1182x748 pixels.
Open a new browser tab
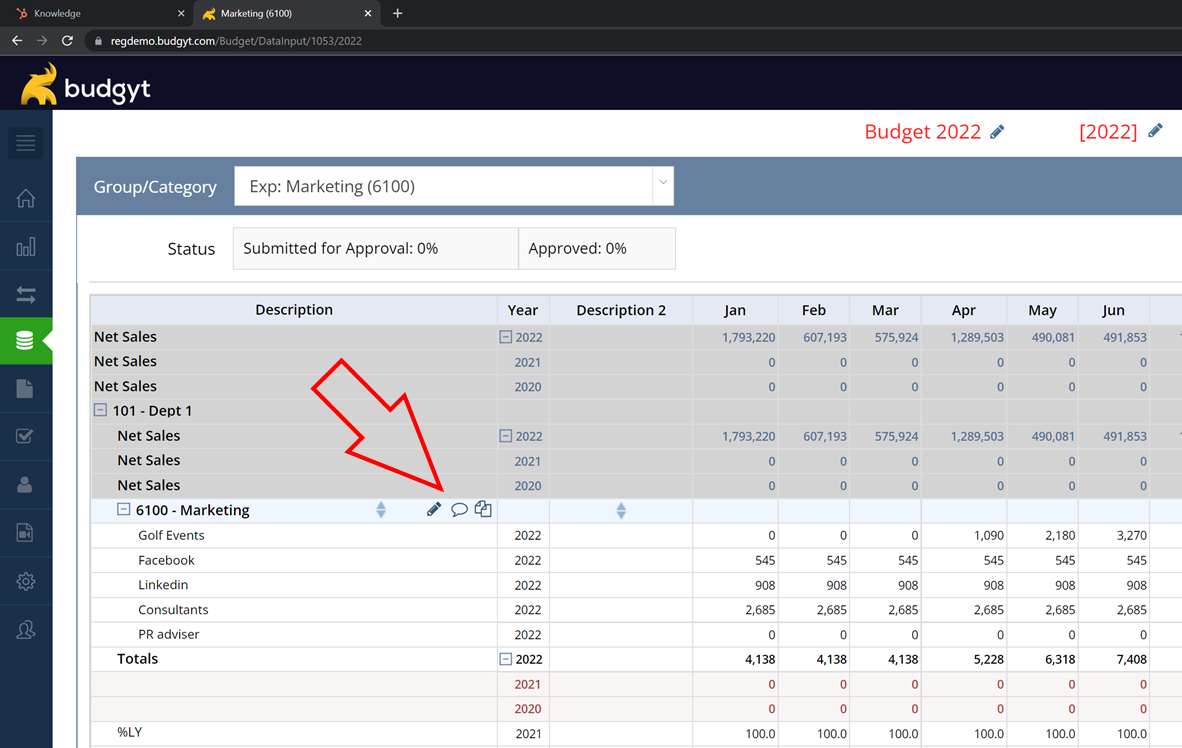(x=397, y=13)
